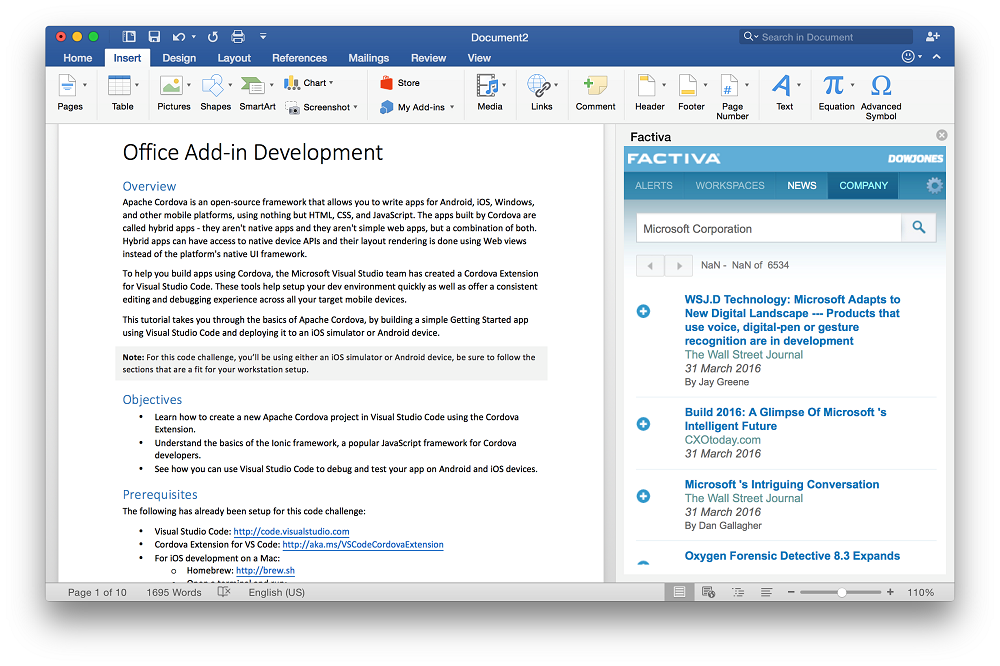Screen dimensions: 1000x666
Task: Open the View tab
Action: pos(479,58)
